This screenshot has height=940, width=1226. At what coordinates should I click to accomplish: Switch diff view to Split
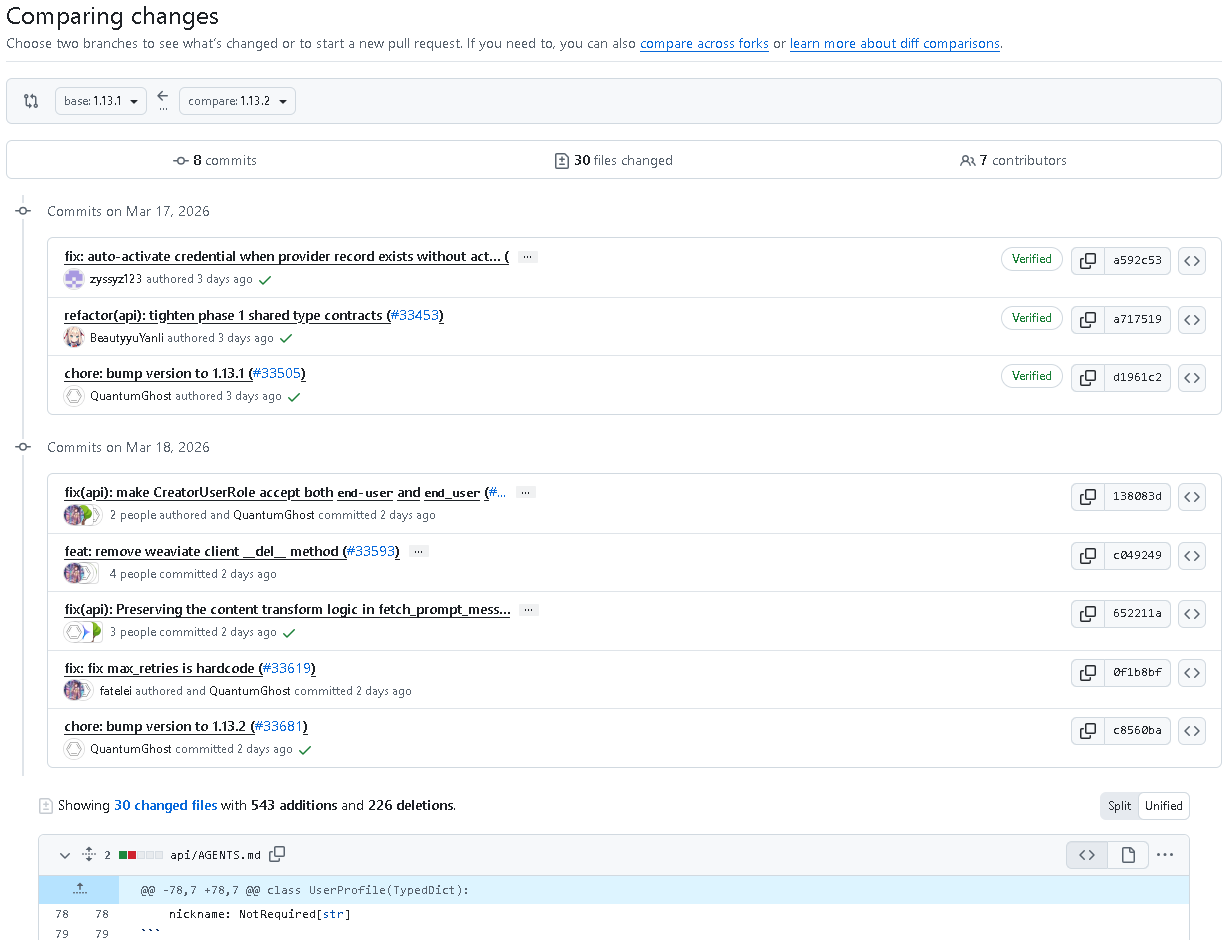[1119, 806]
